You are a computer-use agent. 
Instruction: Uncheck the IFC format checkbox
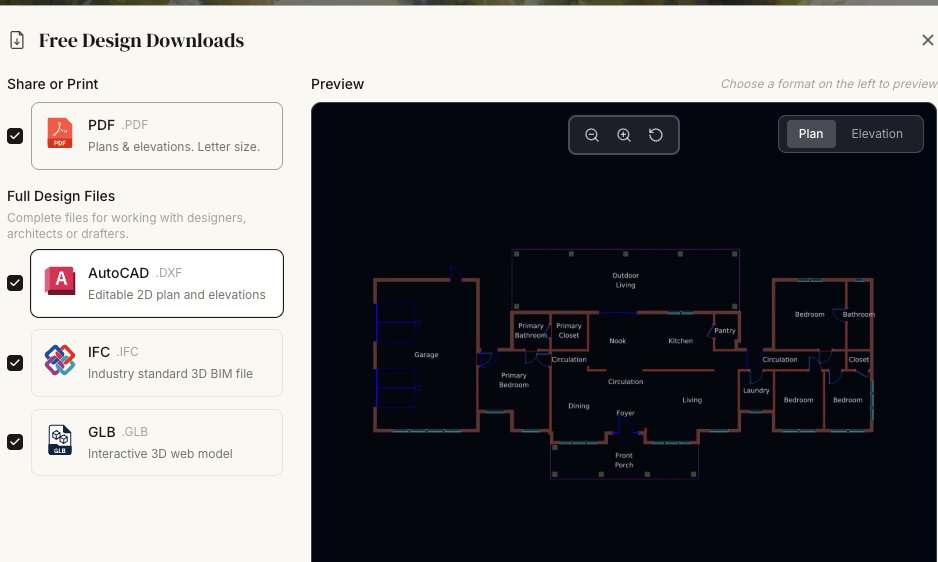tap(15, 363)
